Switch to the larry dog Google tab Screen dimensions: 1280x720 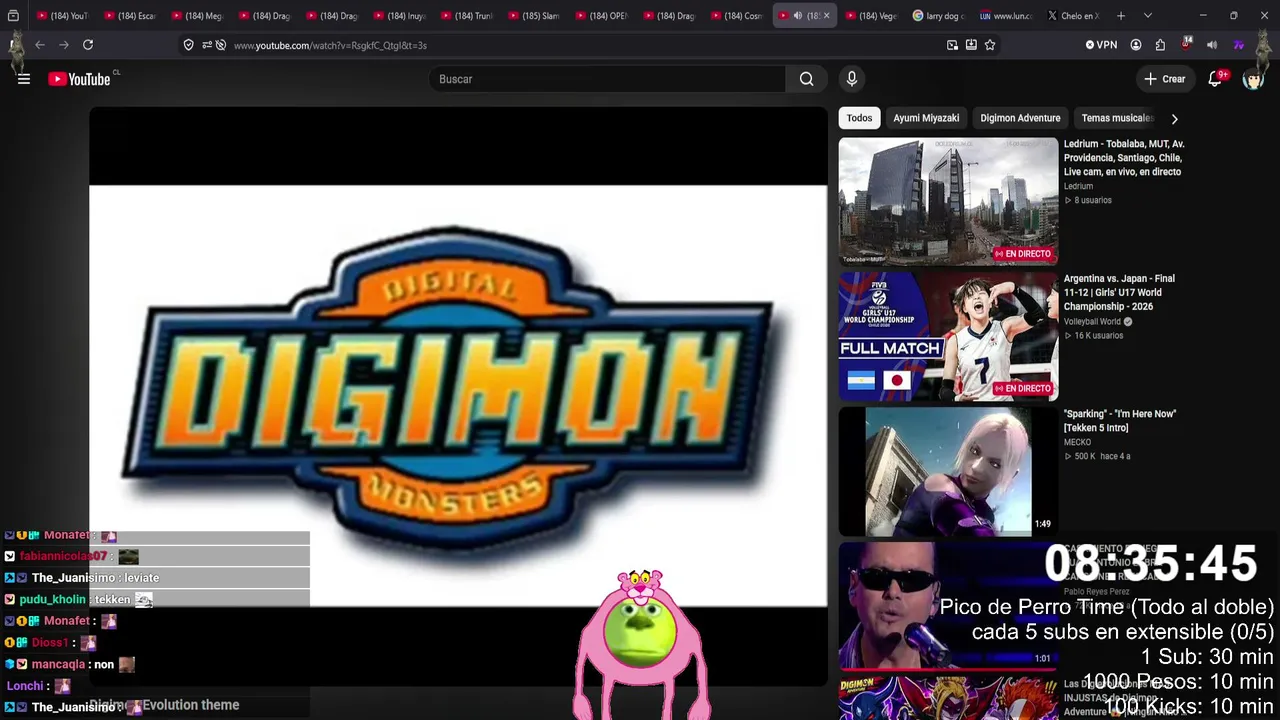(939, 16)
